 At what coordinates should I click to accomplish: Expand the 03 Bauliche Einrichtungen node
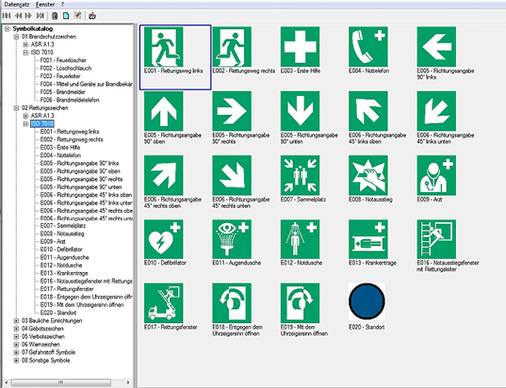pos(16,321)
